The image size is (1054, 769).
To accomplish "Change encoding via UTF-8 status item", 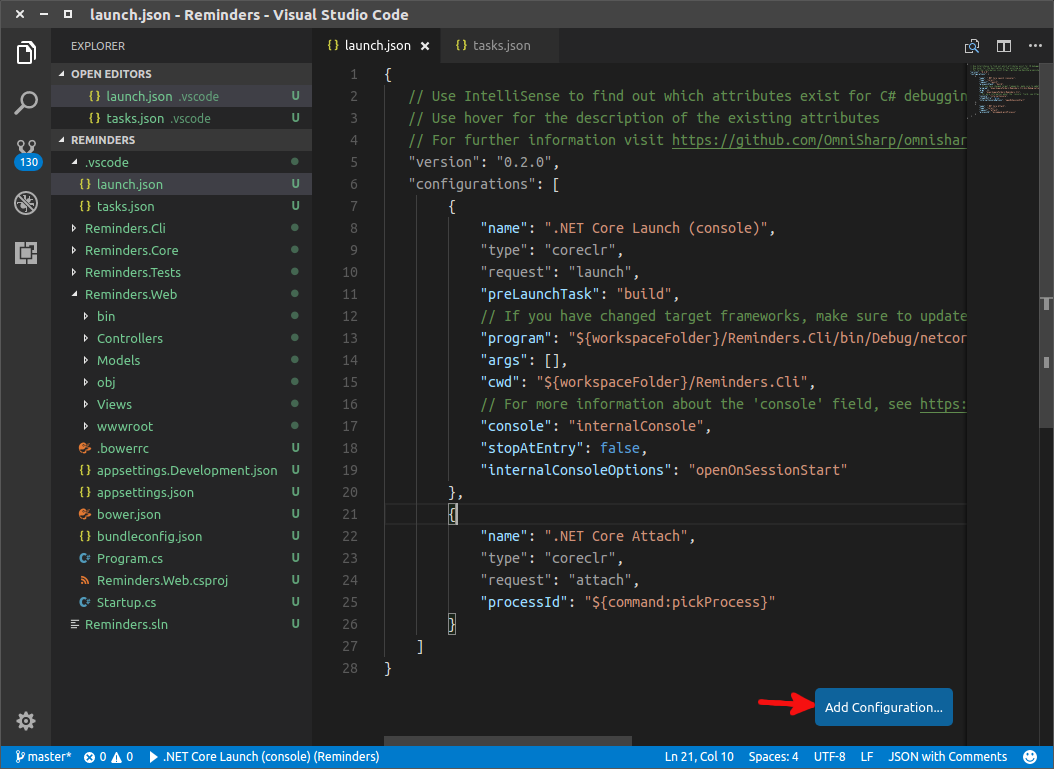I will [829, 757].
